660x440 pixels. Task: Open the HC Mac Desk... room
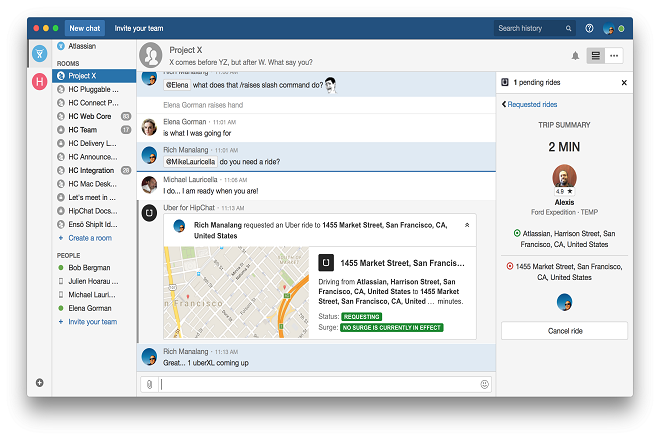[x=94, y=184]
